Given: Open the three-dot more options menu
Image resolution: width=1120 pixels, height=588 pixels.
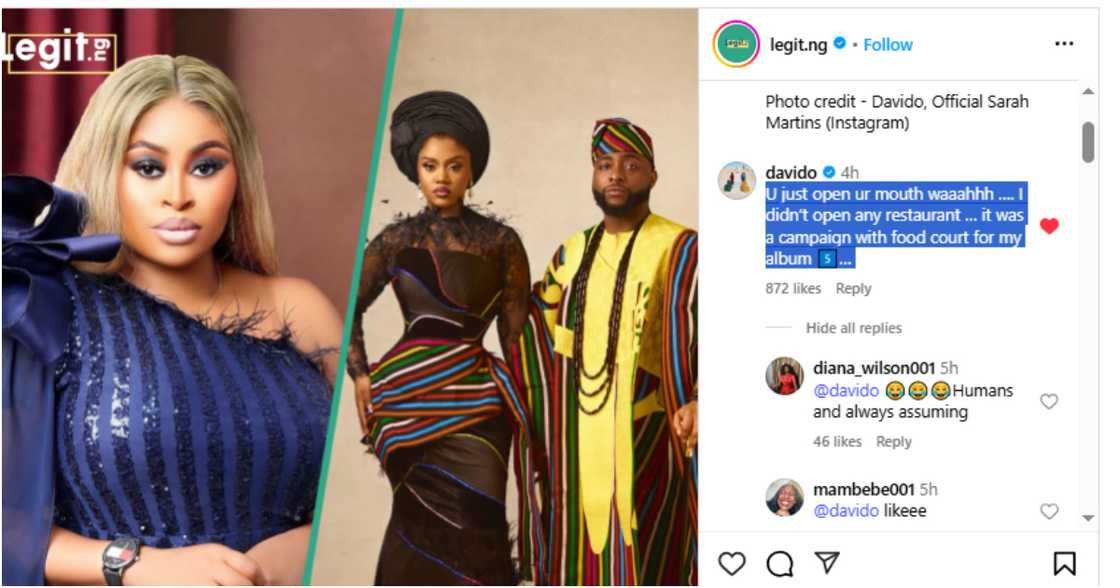Looking at the screenshot, I should click(1064, 44).
